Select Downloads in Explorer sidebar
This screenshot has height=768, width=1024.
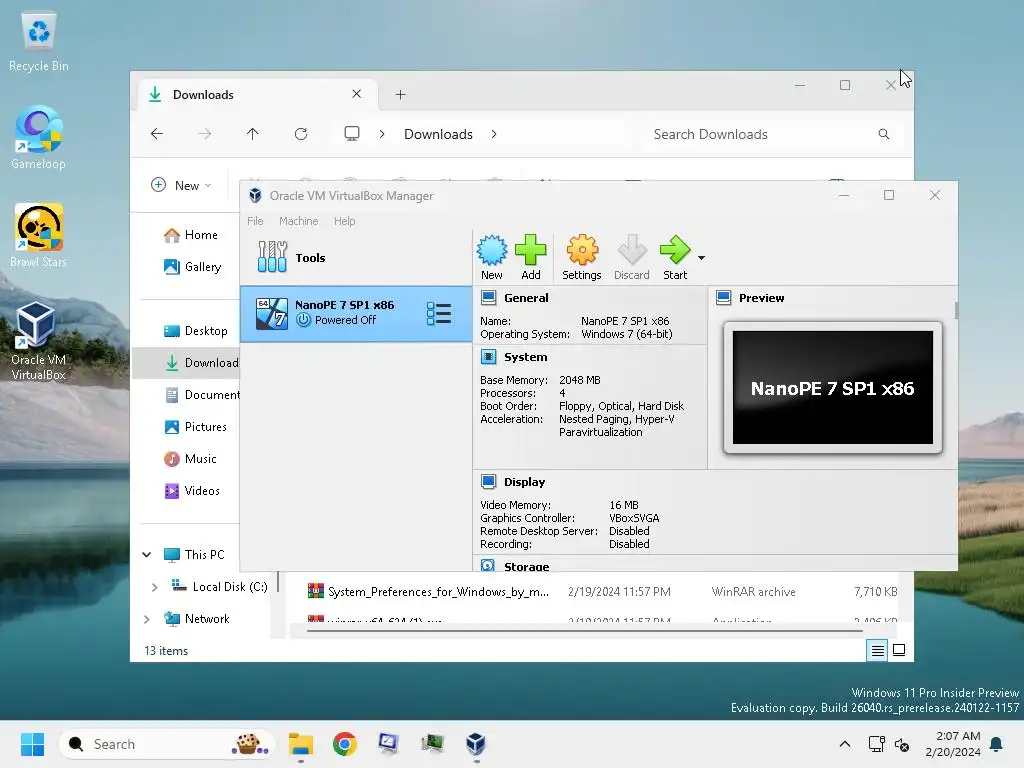(187, 363)
